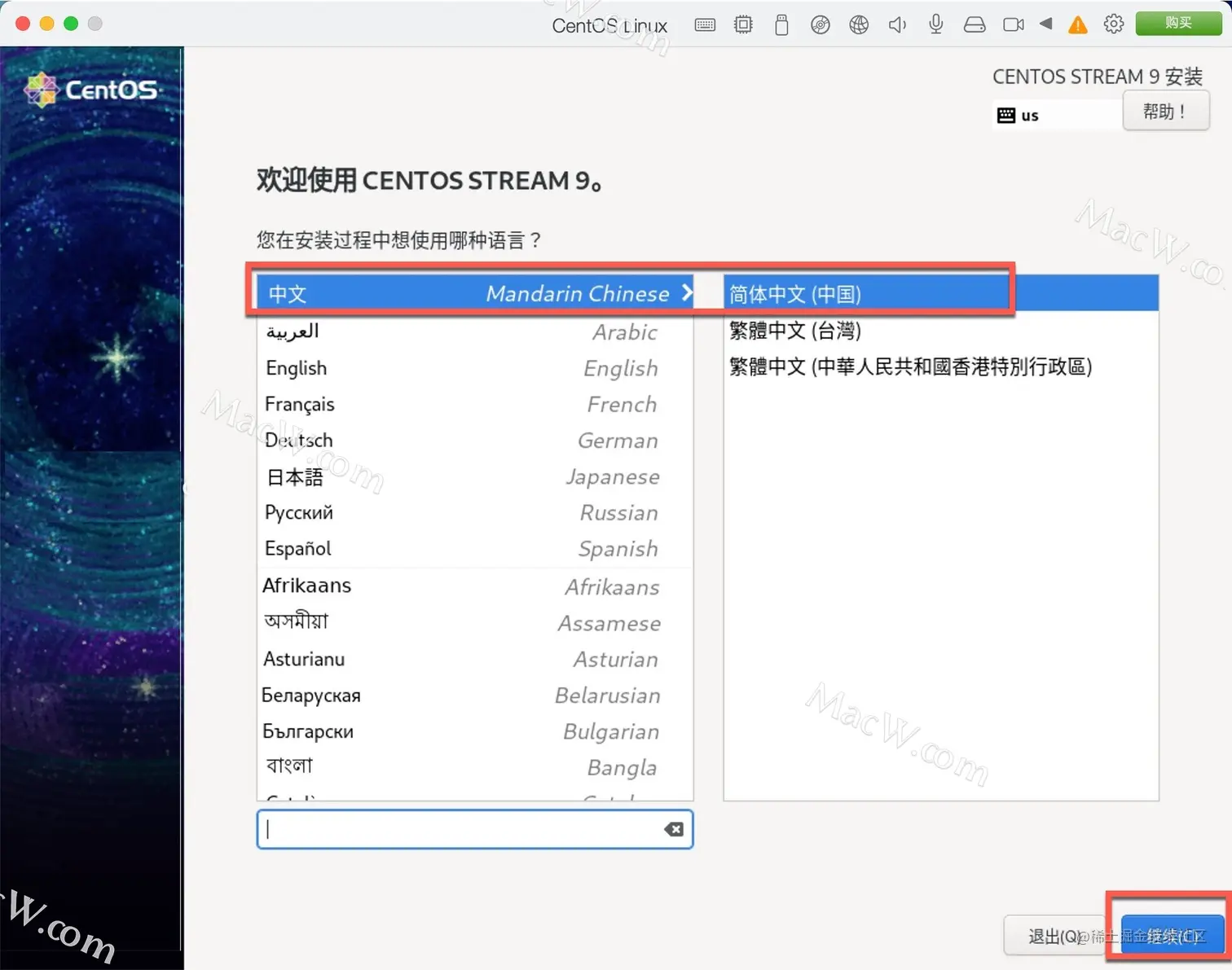The width and height of the screenshot is (1232, 970).
Task: Click the blue 继续 button
Action: (x=1172, y=936)
